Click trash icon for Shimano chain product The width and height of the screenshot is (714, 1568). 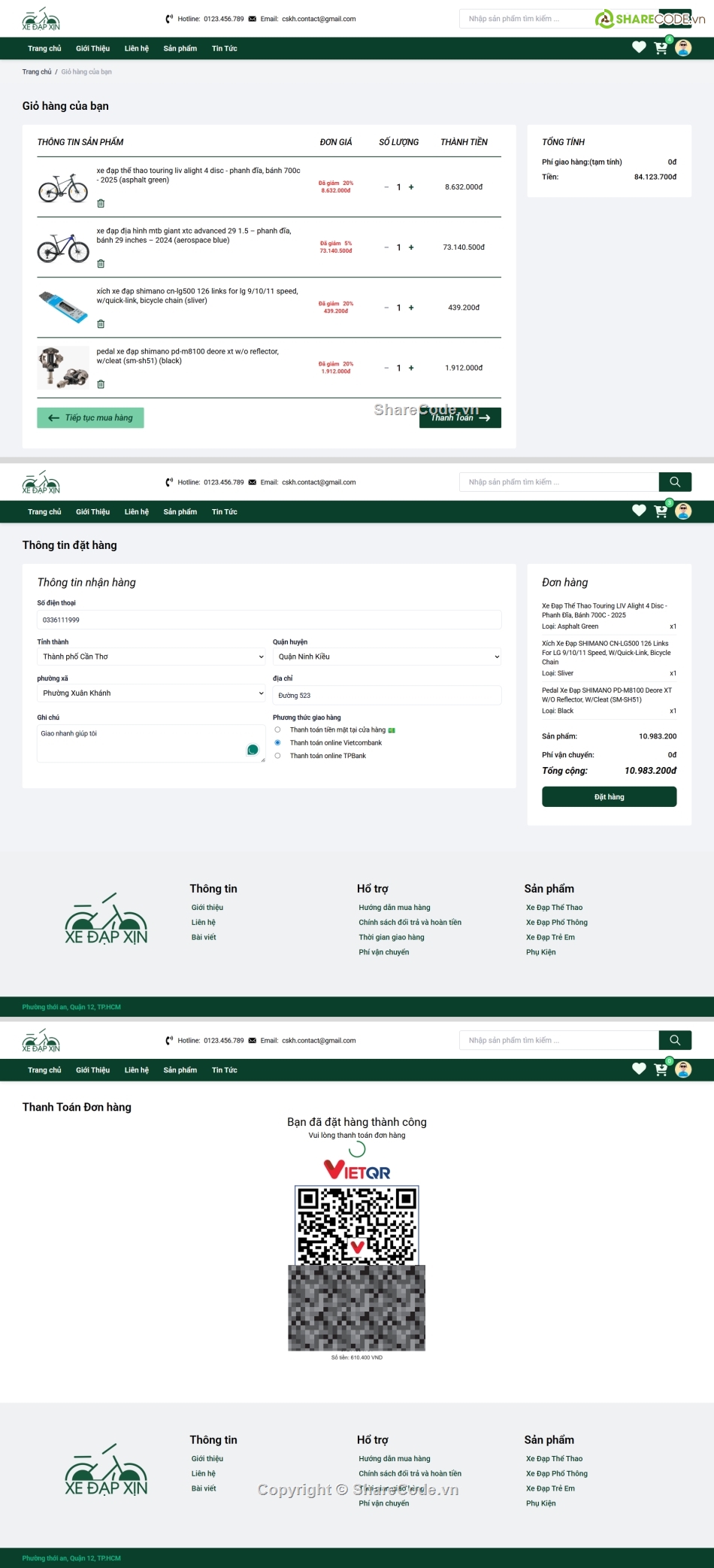pyautogui.click(x=101, y=324)
